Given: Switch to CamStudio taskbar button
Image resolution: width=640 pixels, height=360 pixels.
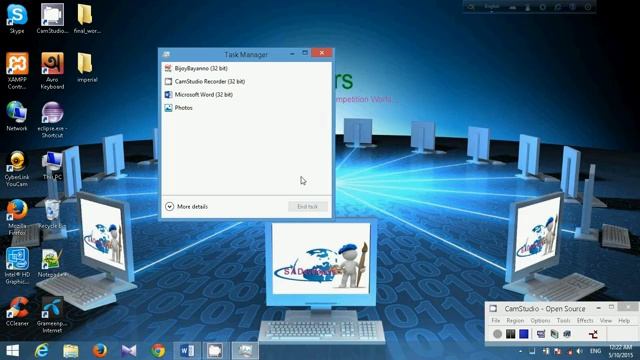Looking at the screenshot, I should [x=215, y=351].
